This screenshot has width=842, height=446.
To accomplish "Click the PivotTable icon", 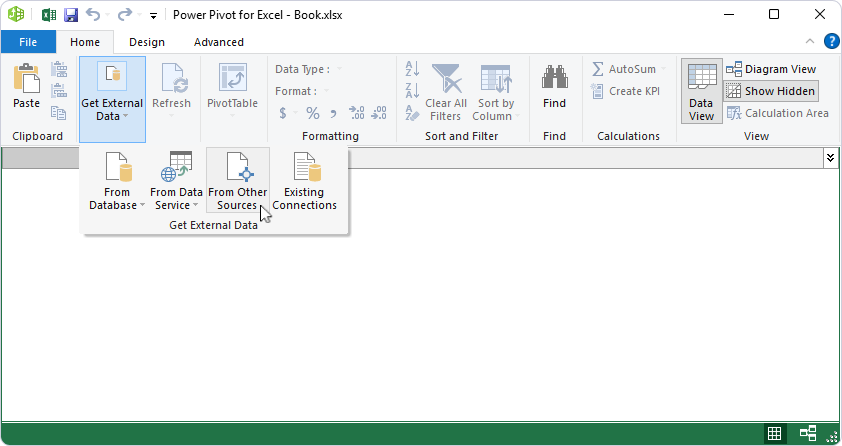I will 233,78.
